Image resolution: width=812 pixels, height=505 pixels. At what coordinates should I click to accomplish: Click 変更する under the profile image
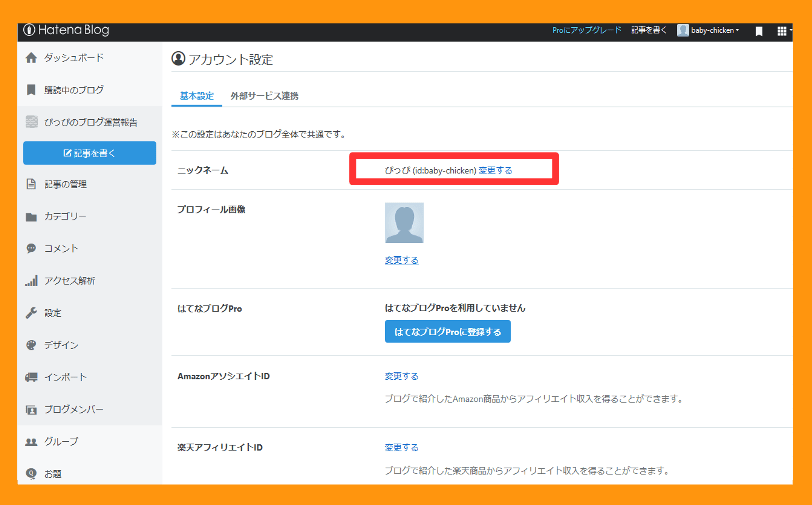(401, 260)
